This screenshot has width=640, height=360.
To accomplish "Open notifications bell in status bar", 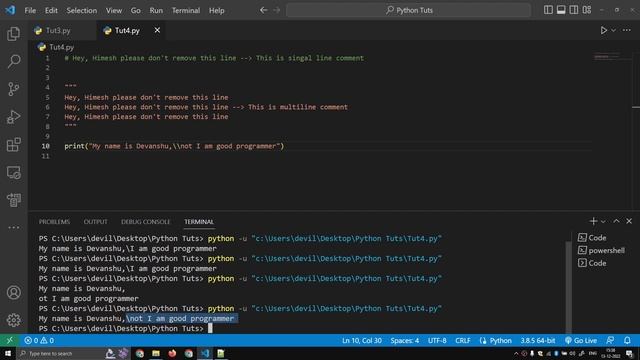I will (627, 340).
